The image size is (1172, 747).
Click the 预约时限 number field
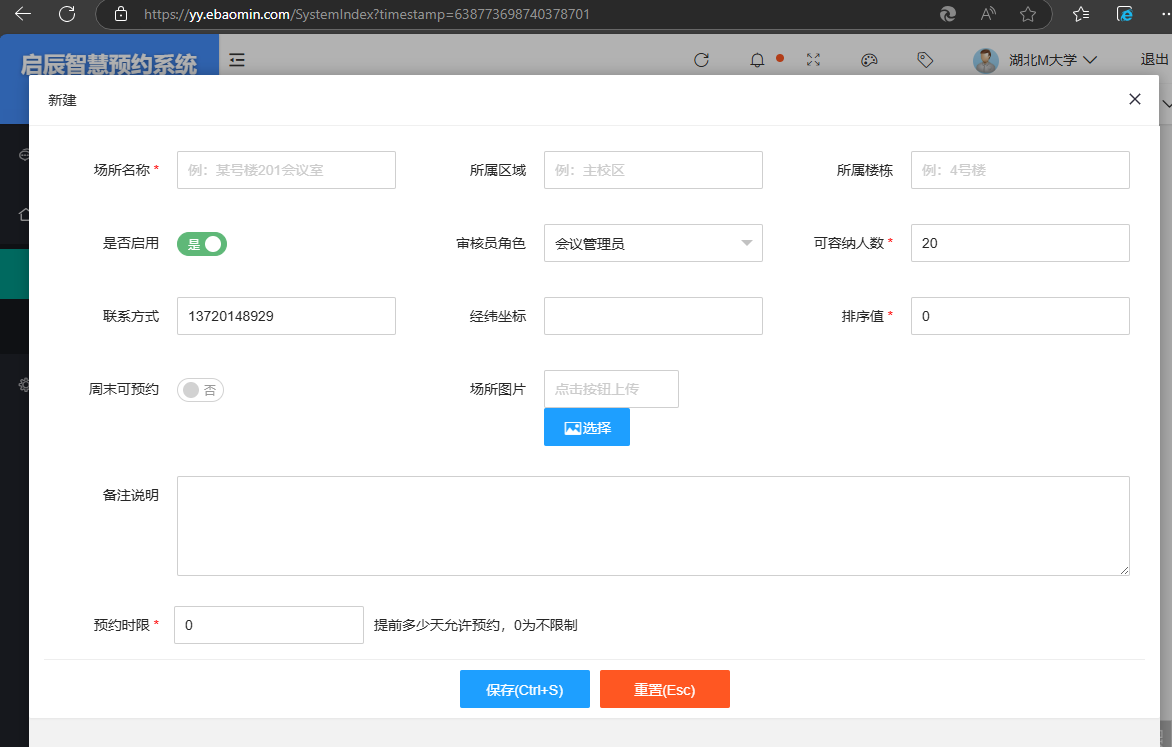tap(268, 625)
